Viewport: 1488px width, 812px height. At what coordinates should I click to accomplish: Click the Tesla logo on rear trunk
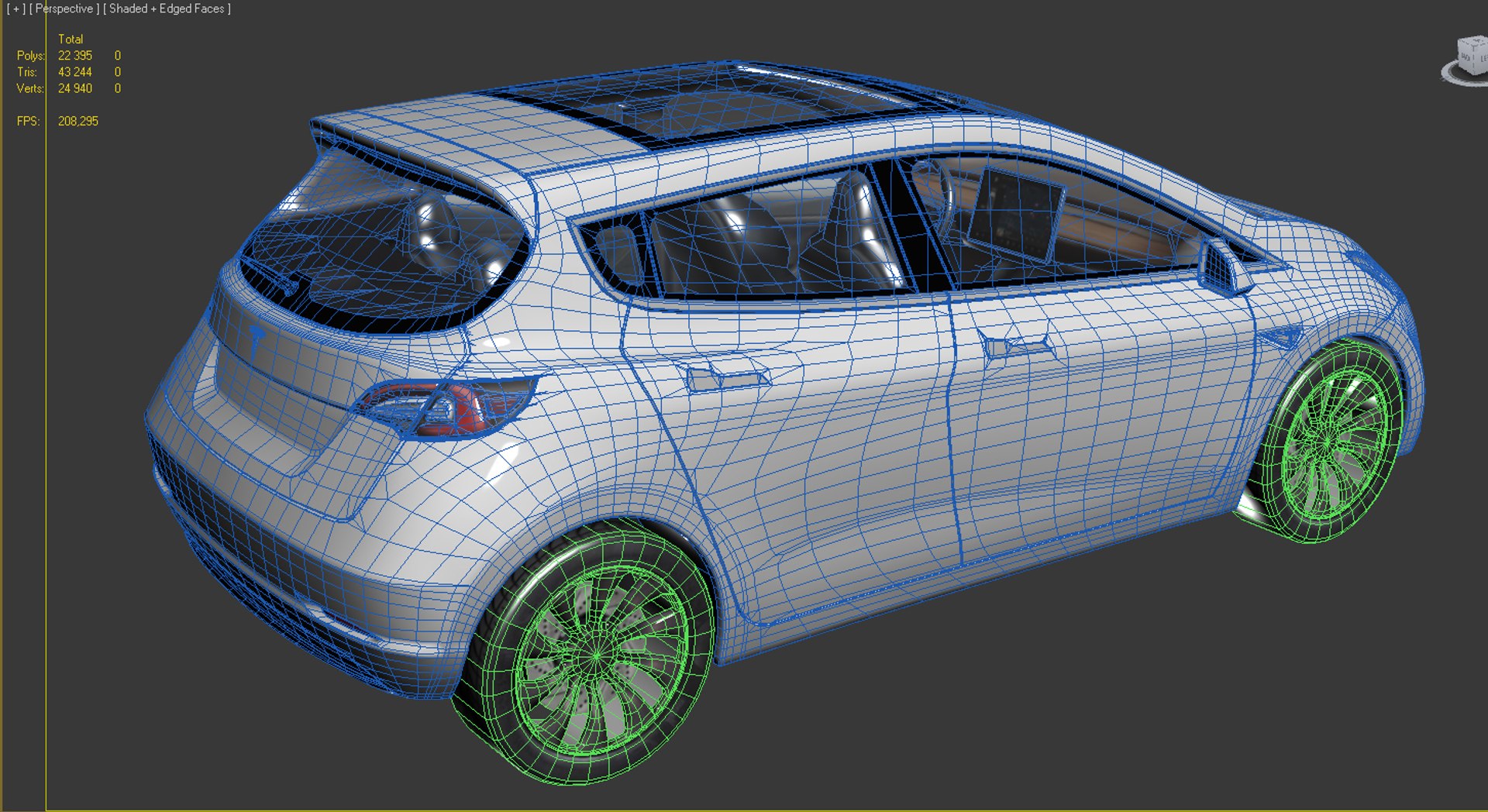(256, 340)
